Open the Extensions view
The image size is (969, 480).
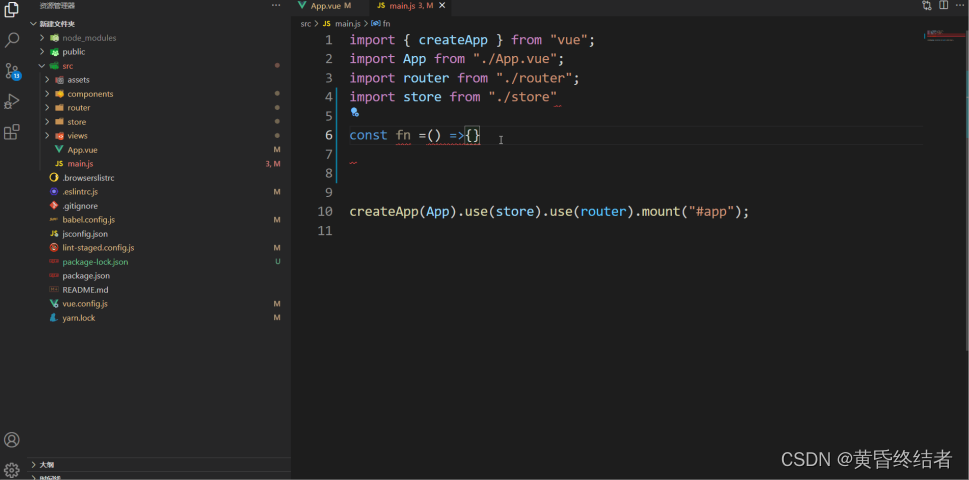(x=12, y=132)
